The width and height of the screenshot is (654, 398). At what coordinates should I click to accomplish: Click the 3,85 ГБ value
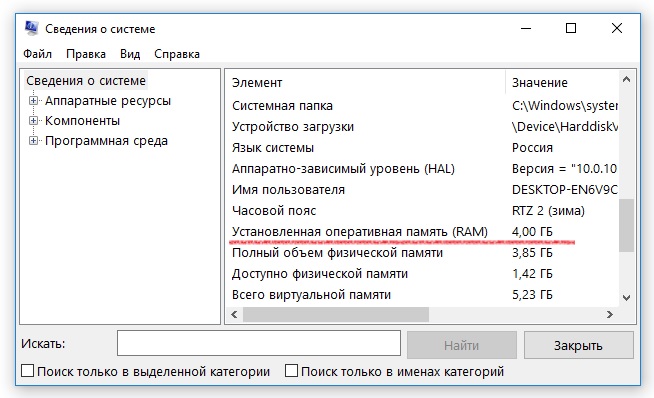532,253
